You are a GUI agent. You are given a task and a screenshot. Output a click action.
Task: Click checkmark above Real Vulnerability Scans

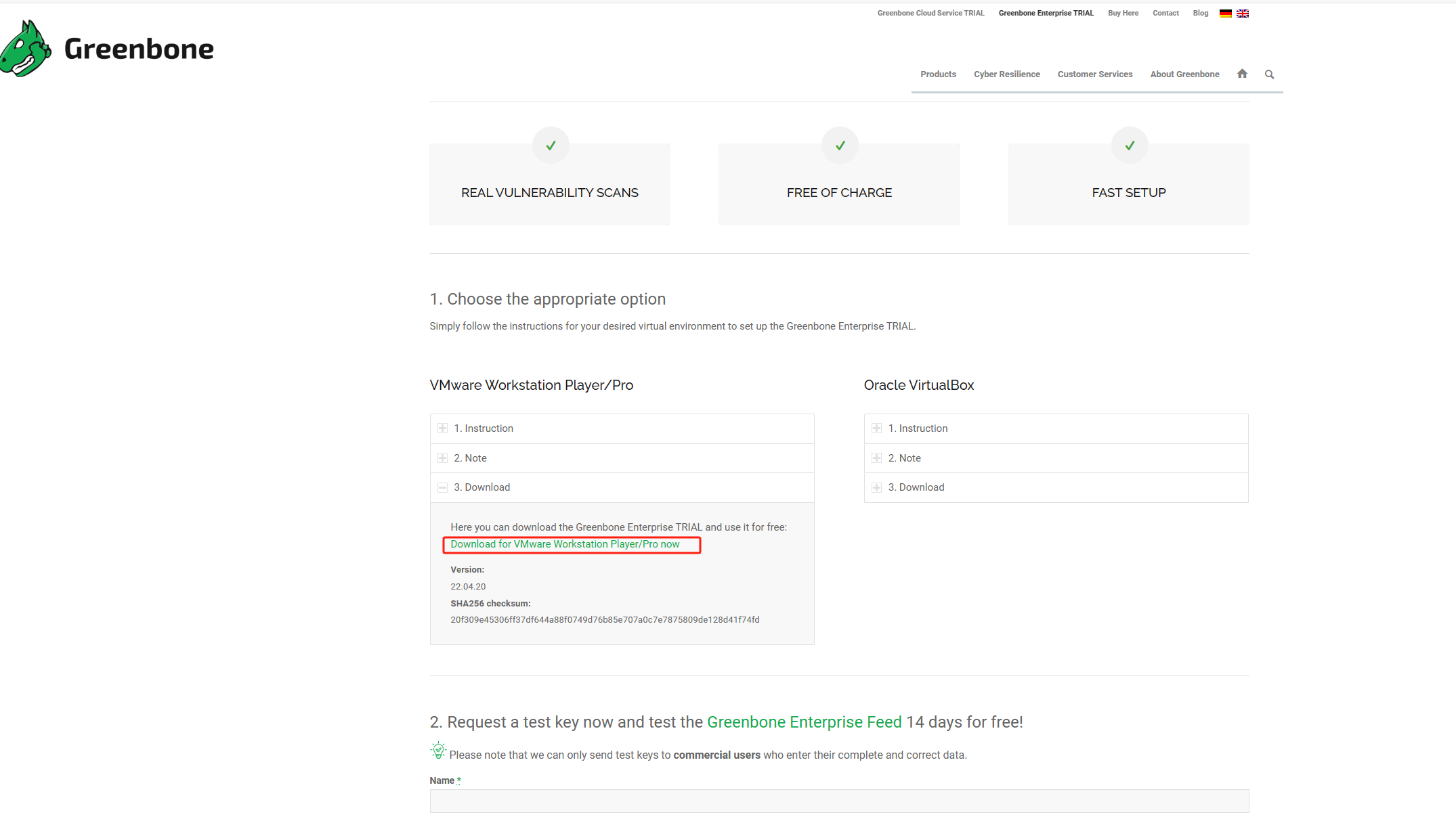pyautogui.click(x=551, y=146)
